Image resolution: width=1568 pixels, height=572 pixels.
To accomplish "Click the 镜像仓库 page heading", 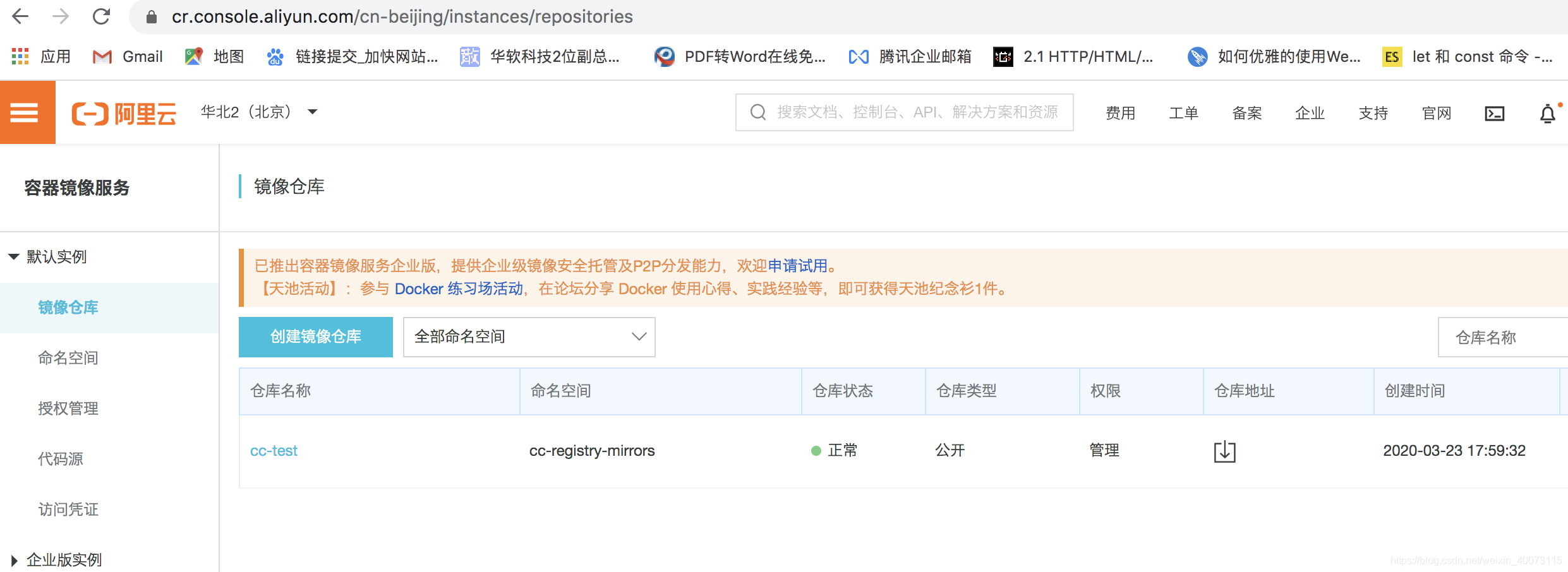I will coord(289,186).
